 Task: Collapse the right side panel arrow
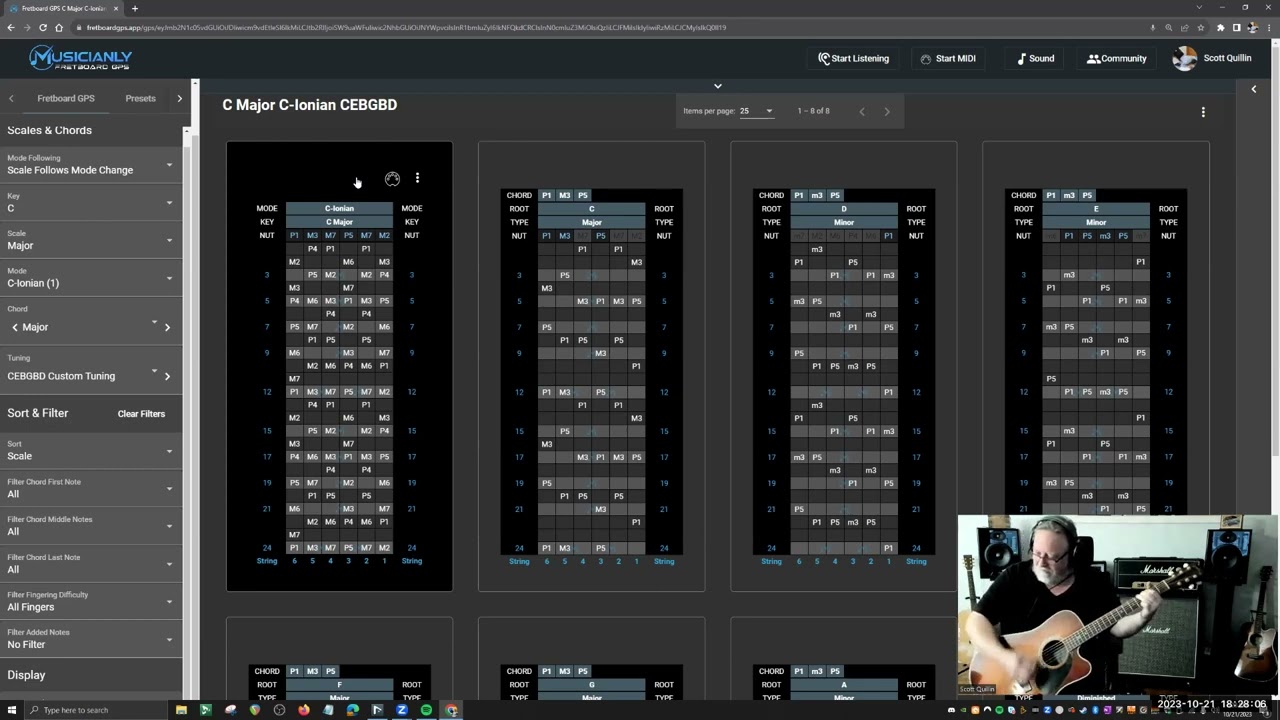[1254, 89]
